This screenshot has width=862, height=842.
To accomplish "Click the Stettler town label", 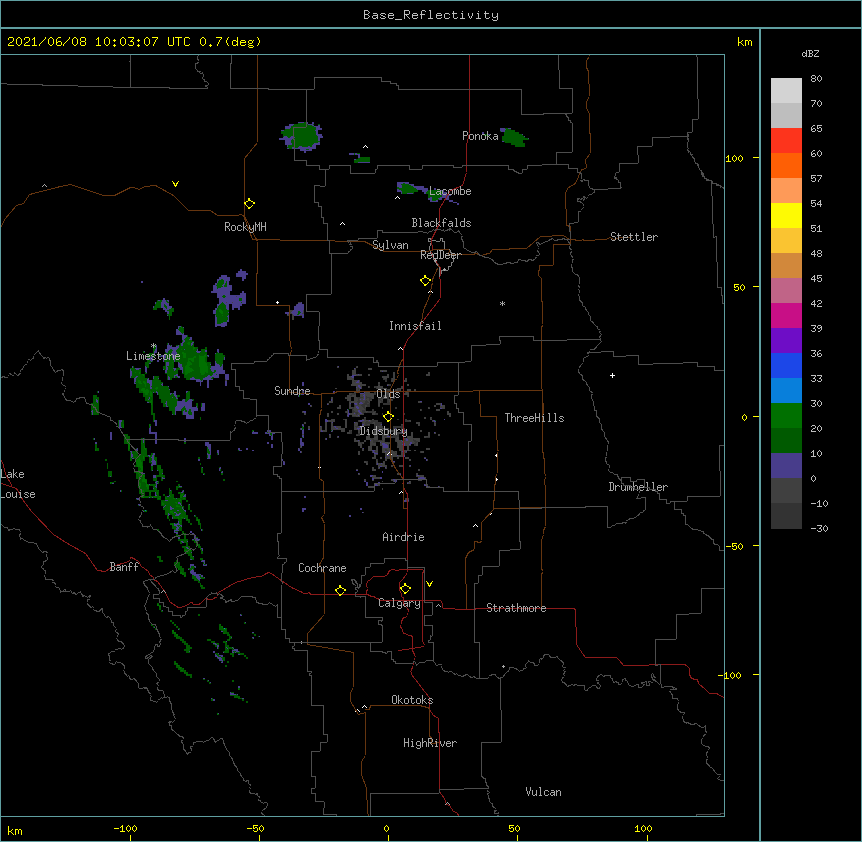I will pos(634,237).
